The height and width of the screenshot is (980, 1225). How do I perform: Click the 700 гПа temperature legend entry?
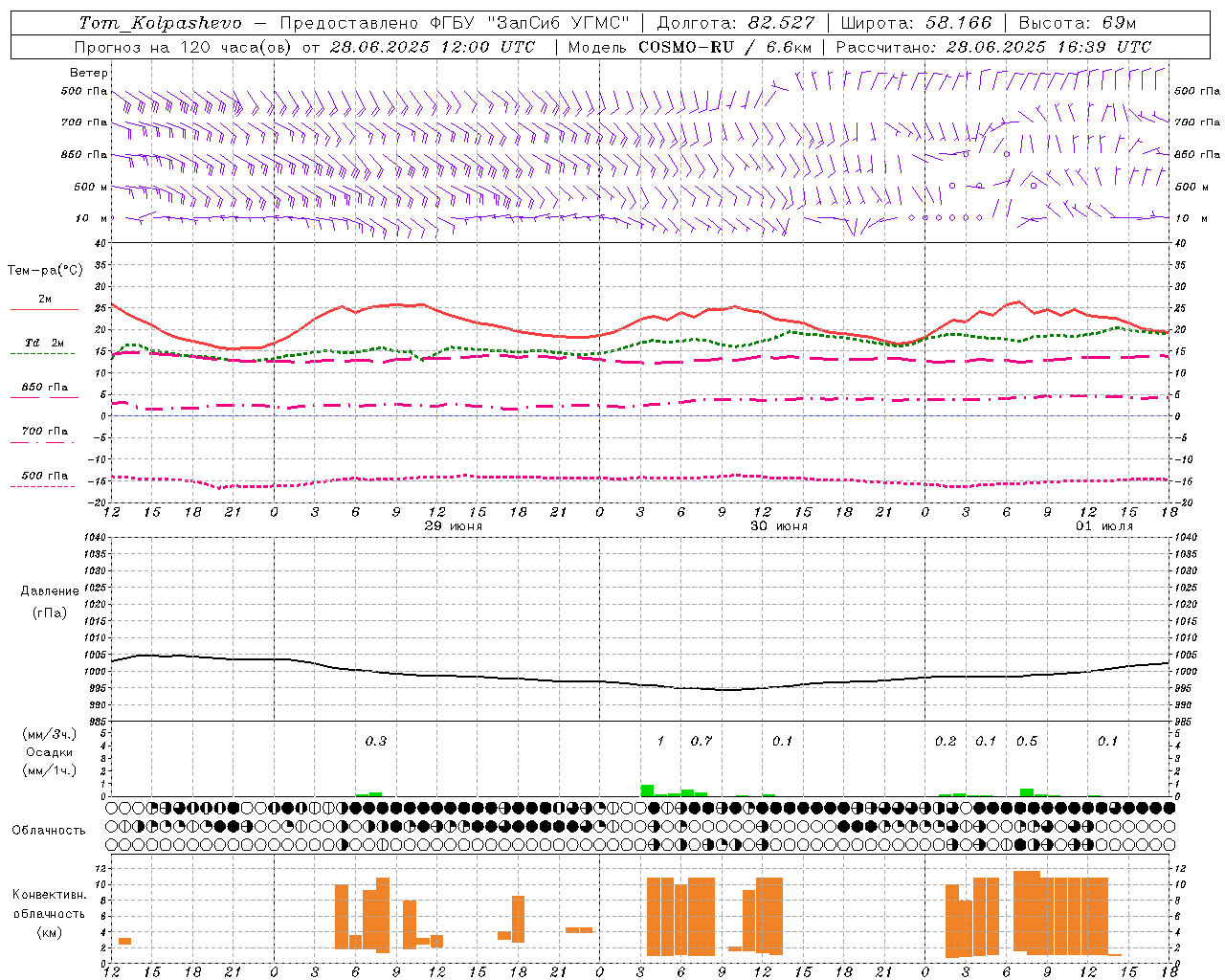tap(44, 435)
